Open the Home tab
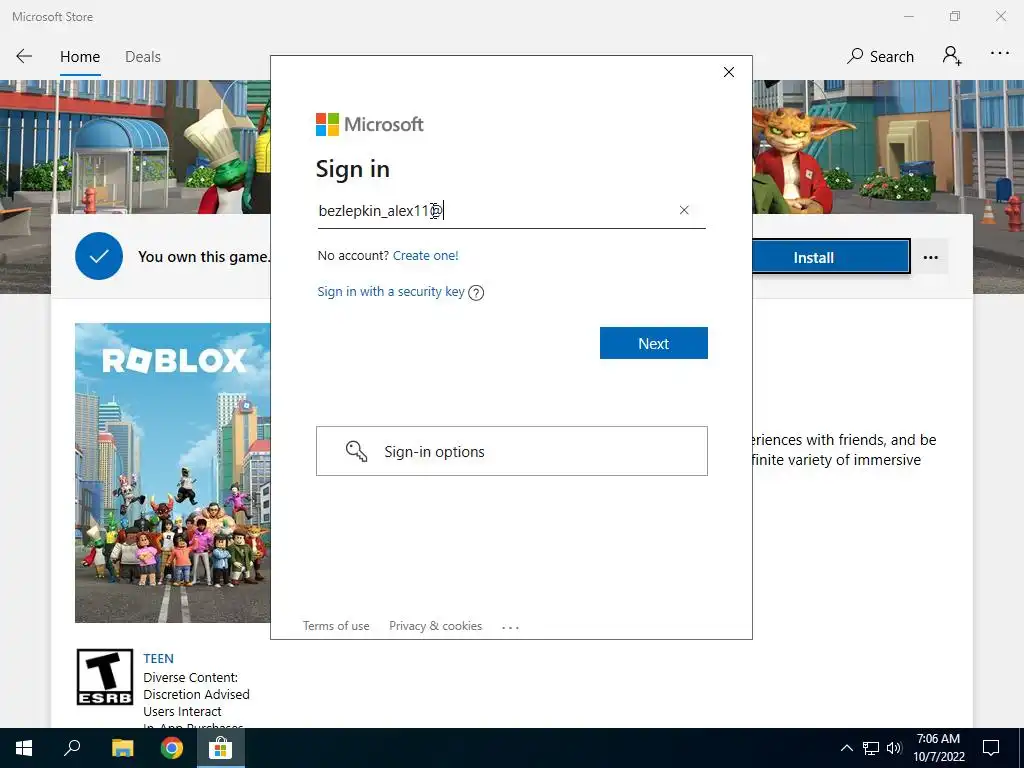Viewport: 1024px width, 768px height. point(80,57)
